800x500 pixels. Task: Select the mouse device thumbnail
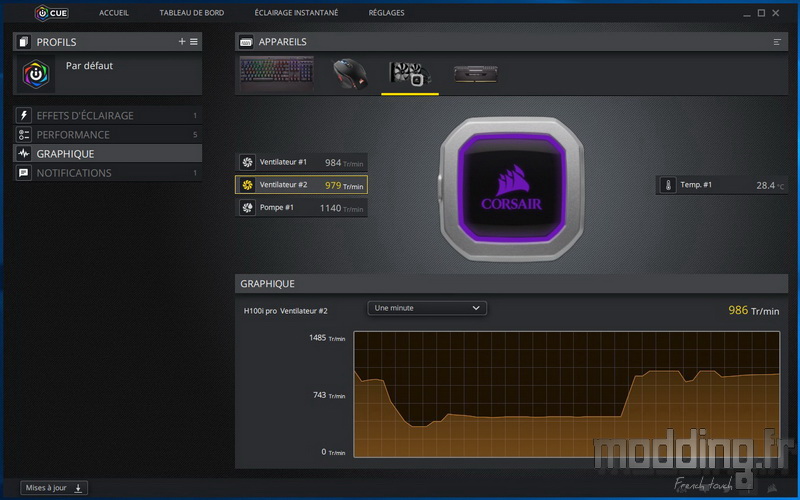click(x=349, y=74)
